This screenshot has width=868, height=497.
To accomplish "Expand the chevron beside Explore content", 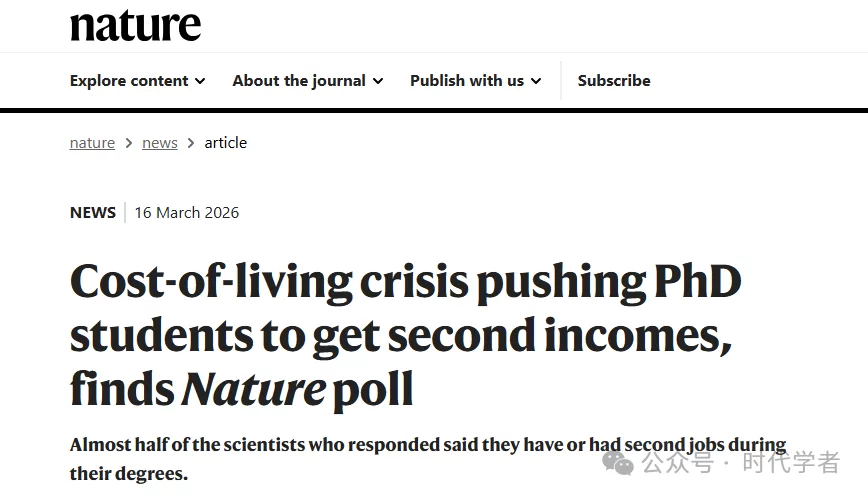I will 200,81.
